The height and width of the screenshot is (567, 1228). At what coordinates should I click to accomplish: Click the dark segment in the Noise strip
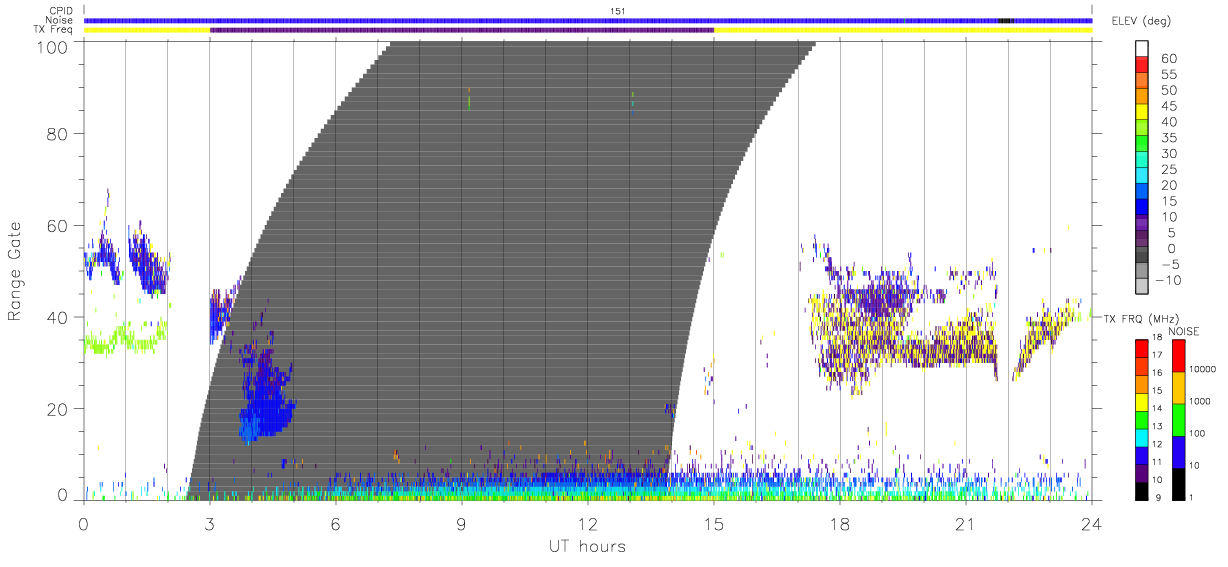[1005, 20]
